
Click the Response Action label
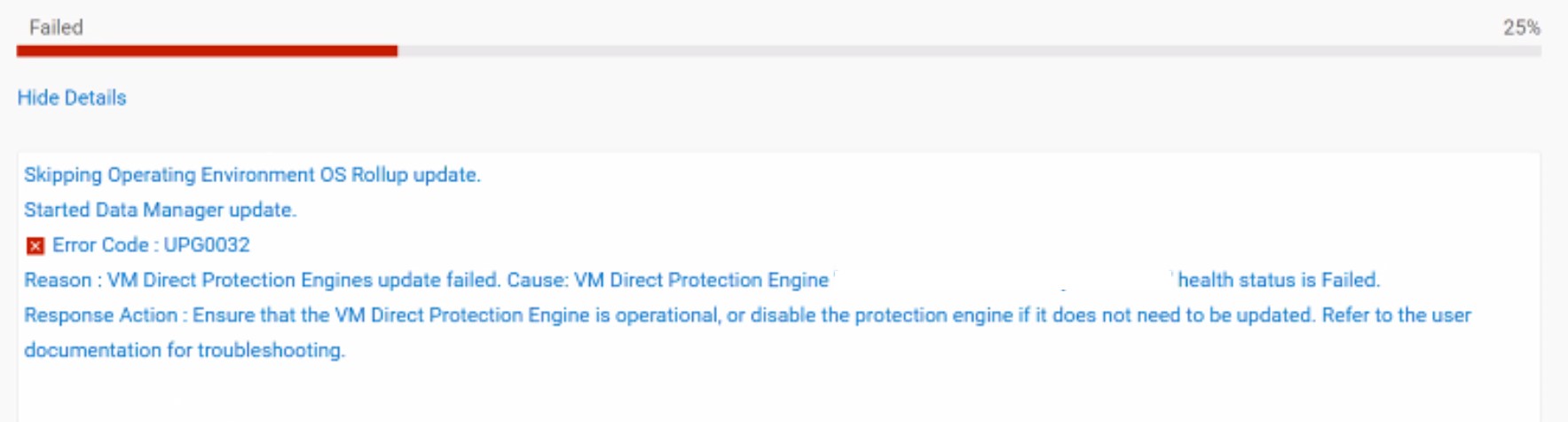click(100, 315)
